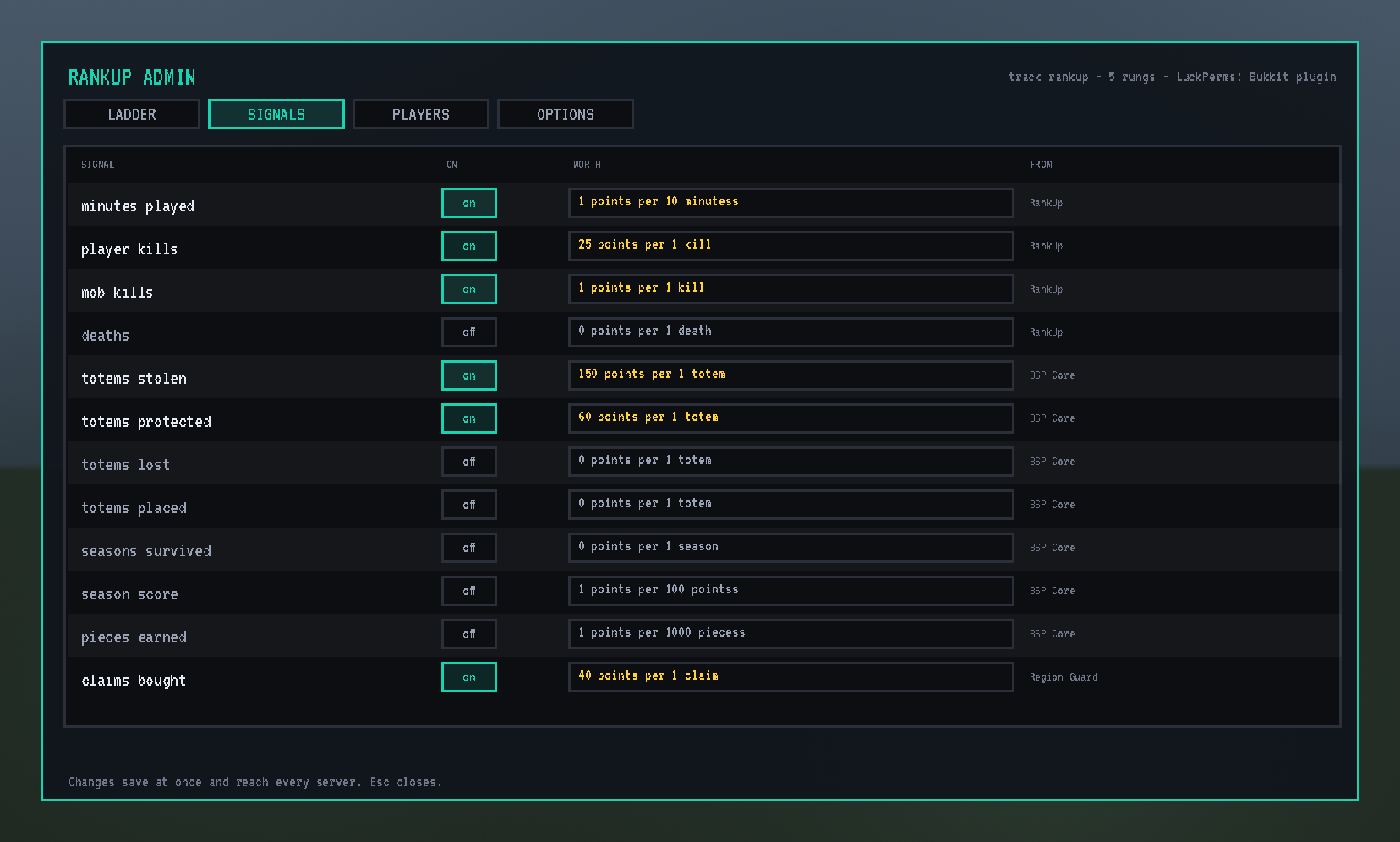Image resolution: width=1400 pixels, height=842 pixels.
Task: Edit the pieces earned worth field
Action: (x=791, y=634)
